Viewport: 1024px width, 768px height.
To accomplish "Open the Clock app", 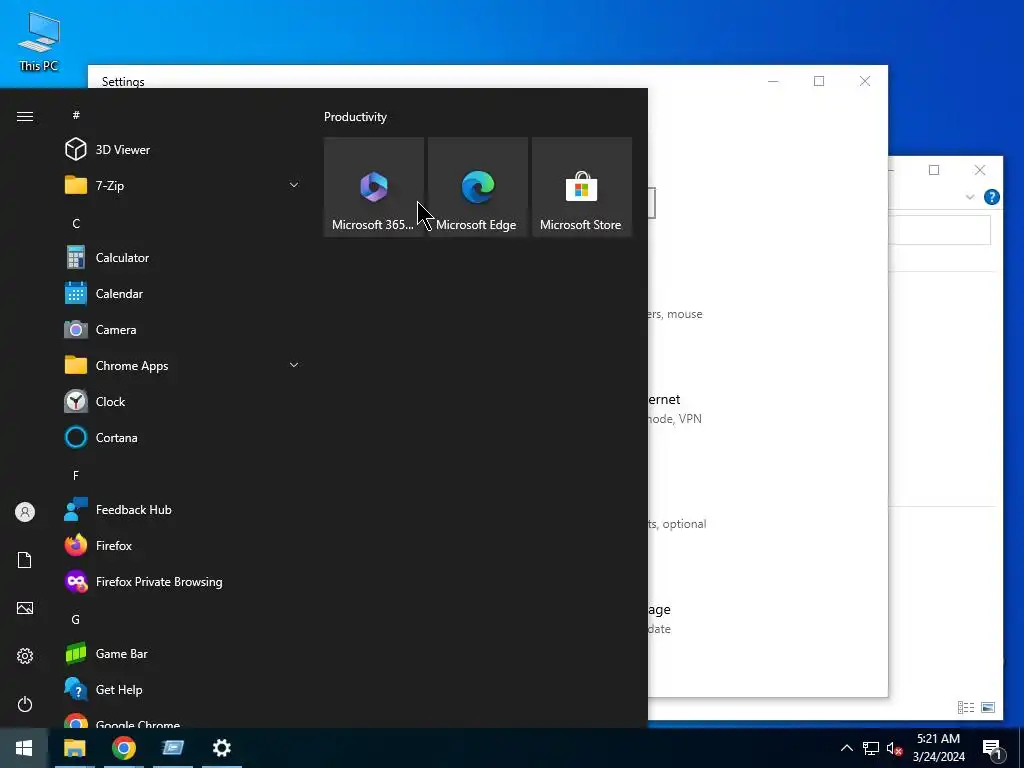I will coord(183,402).
